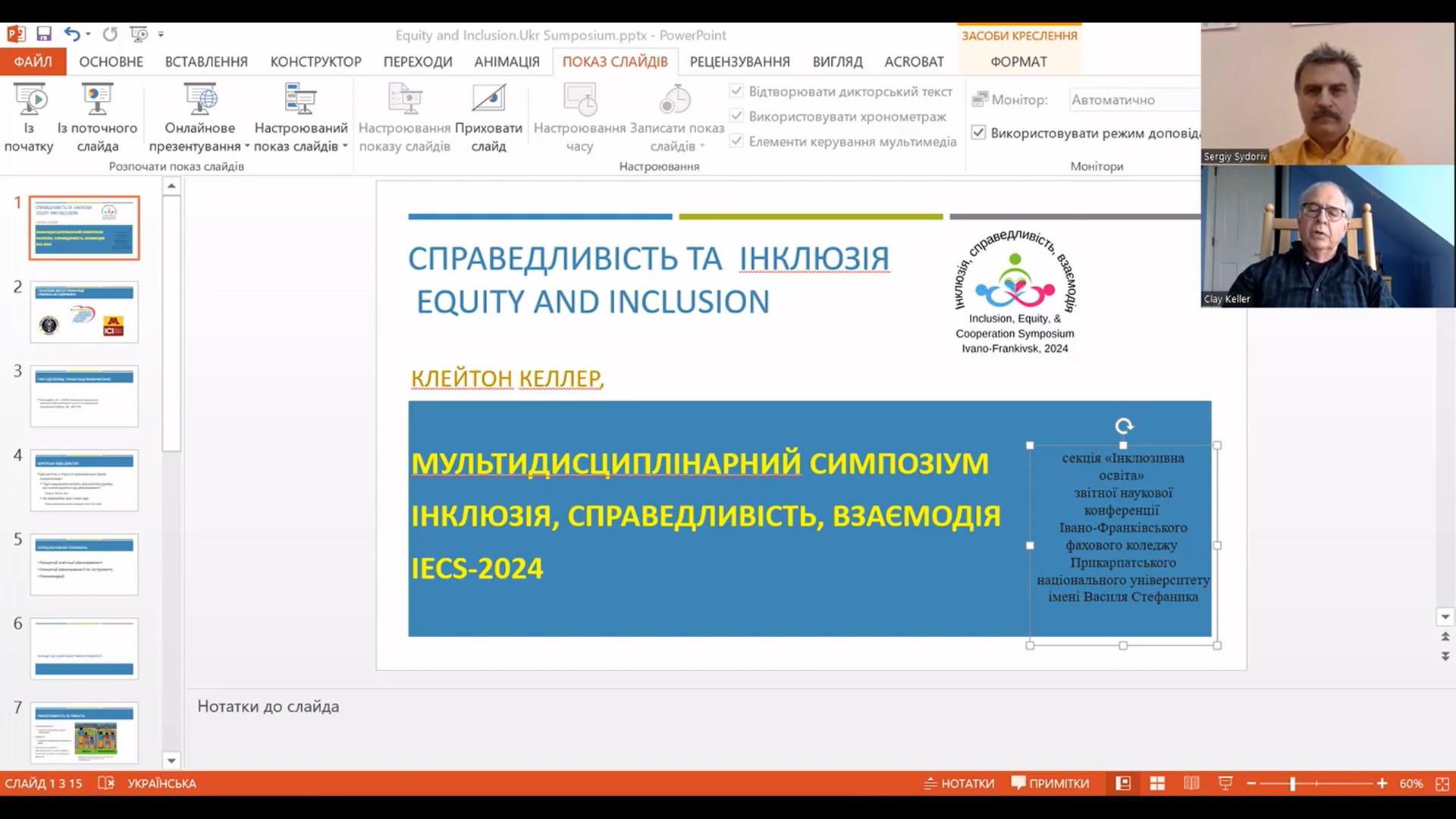Toggle the use timings checkbox

(736, 116)
